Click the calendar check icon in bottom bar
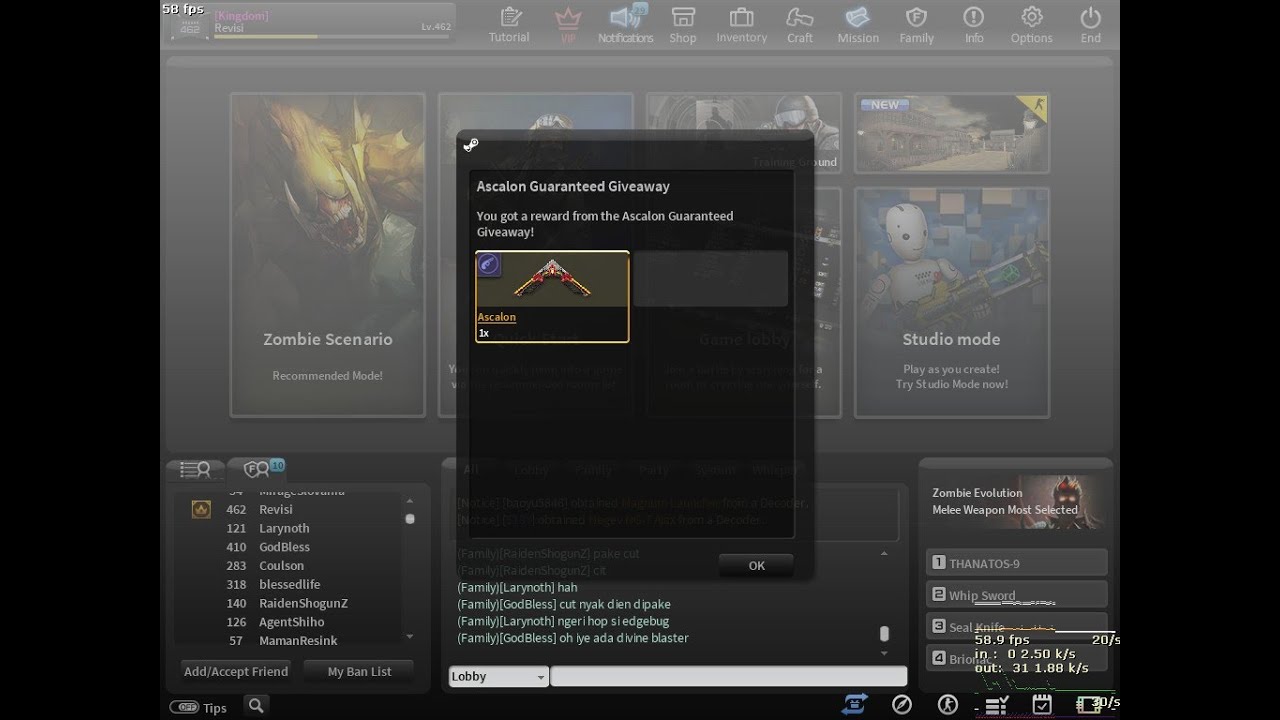 1042,705
